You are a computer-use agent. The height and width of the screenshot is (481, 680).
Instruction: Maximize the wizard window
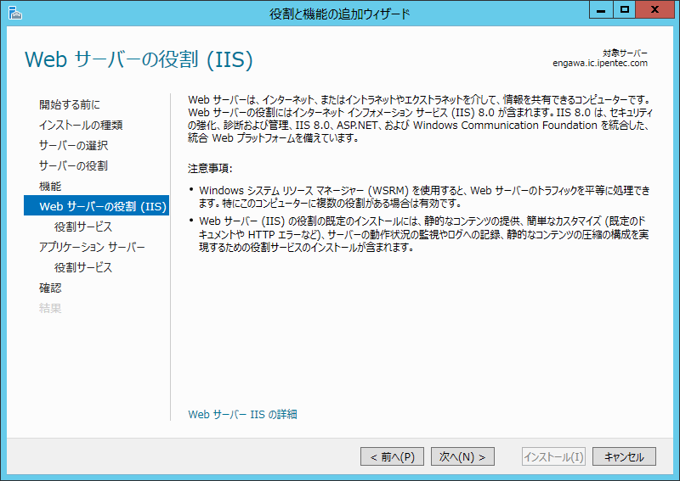624,10
